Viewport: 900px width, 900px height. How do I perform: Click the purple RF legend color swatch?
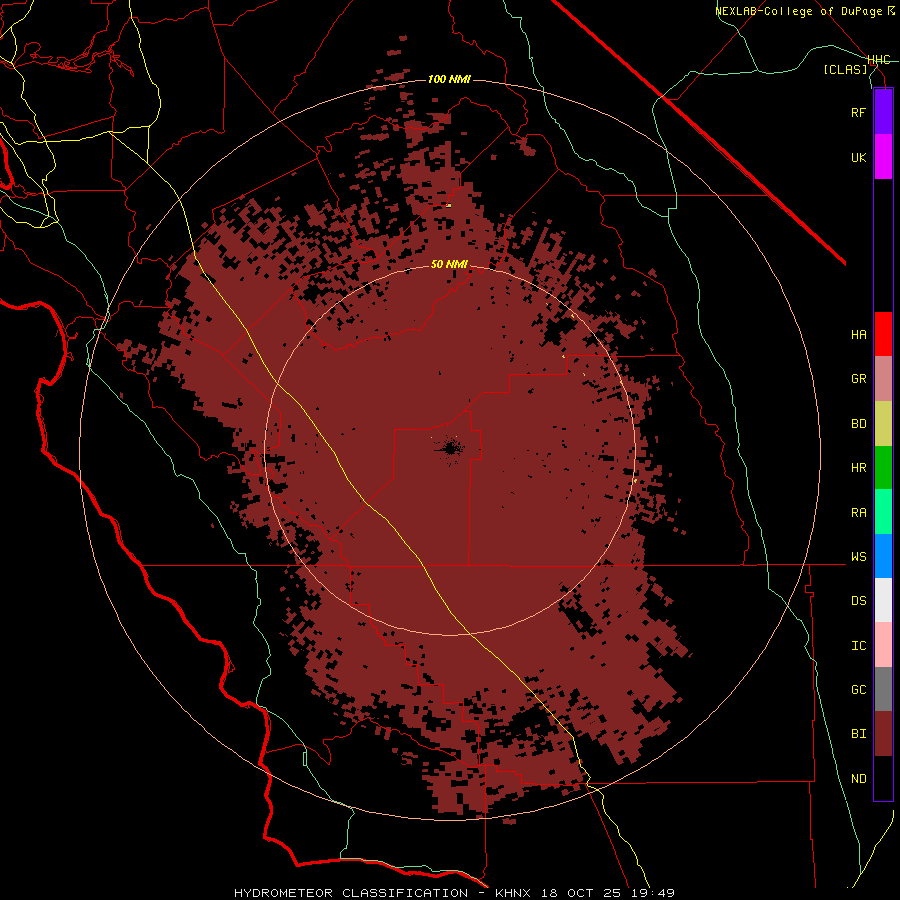point(883,112)
